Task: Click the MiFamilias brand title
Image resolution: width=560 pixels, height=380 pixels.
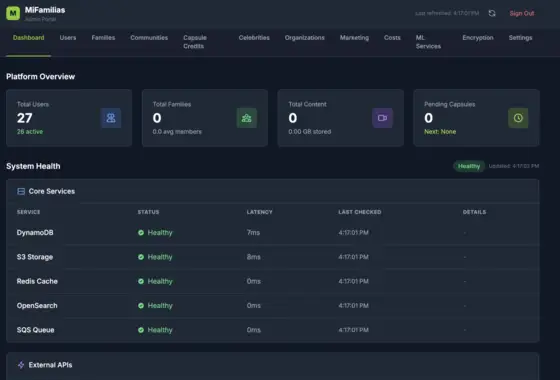Action: (x=45, y=10)
